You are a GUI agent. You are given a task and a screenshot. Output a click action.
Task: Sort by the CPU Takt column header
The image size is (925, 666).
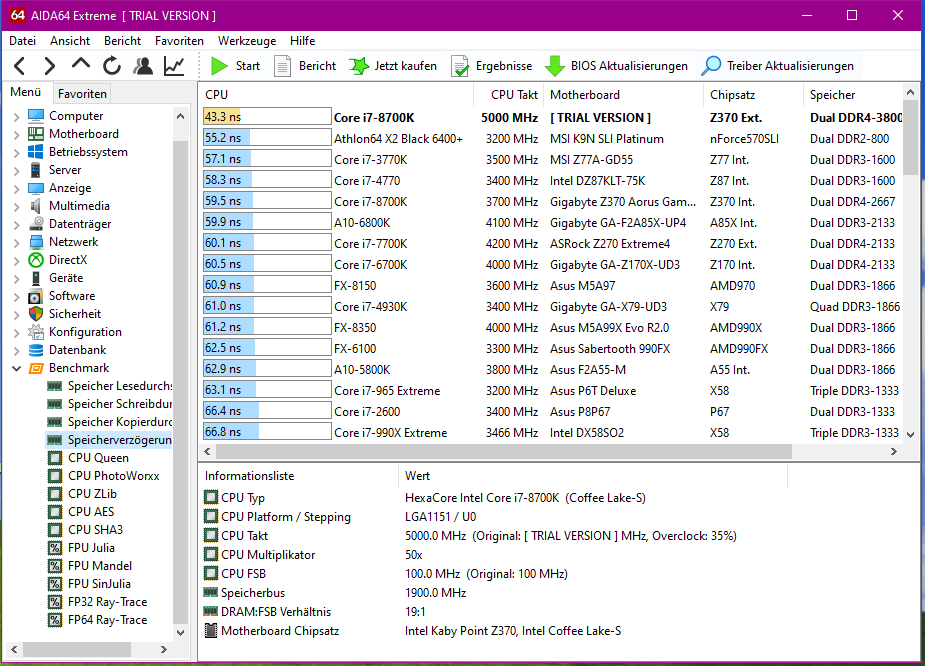(x=509, y=94)
